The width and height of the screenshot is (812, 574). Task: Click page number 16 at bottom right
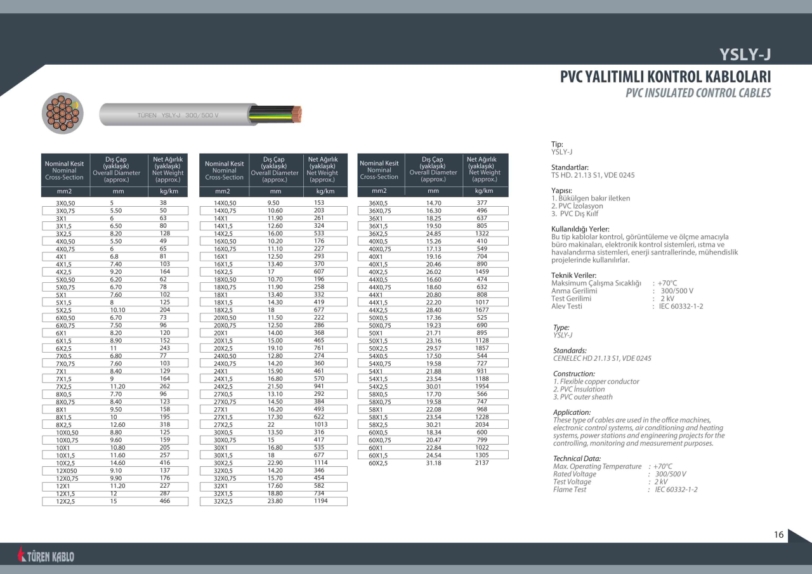pos(779,534)
